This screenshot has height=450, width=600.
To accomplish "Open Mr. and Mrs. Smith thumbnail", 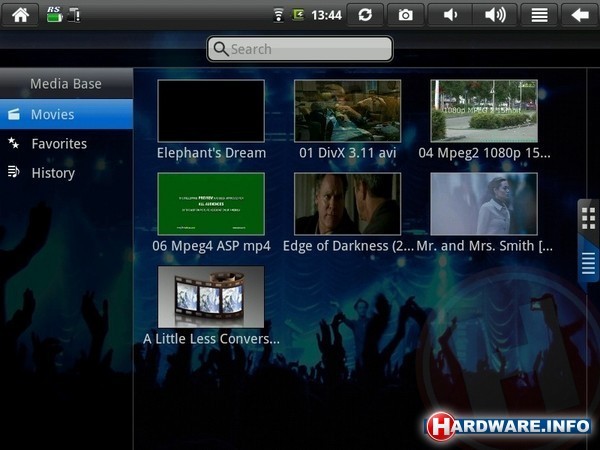I will click(484, 204).
